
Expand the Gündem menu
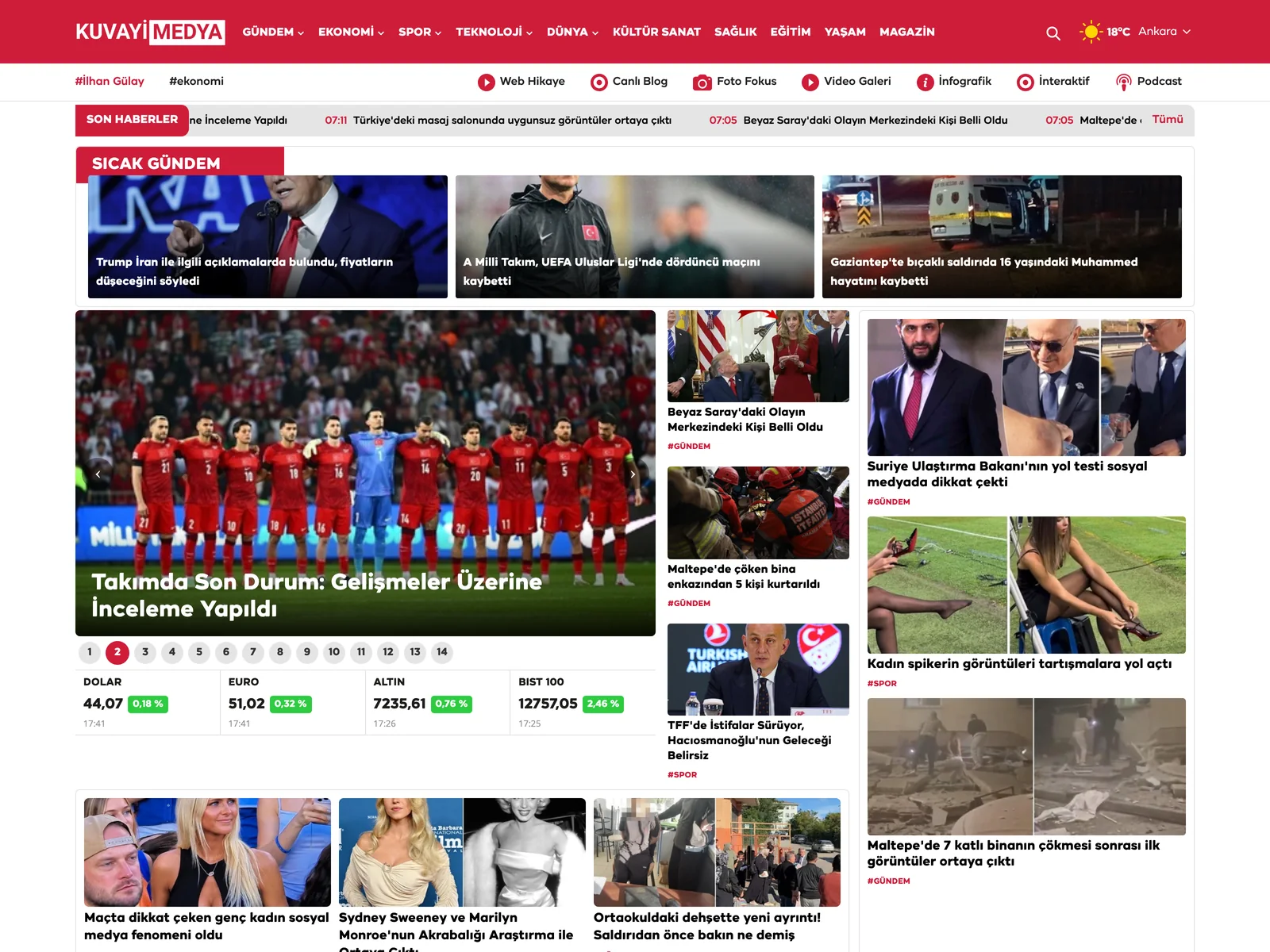point(273,32)
